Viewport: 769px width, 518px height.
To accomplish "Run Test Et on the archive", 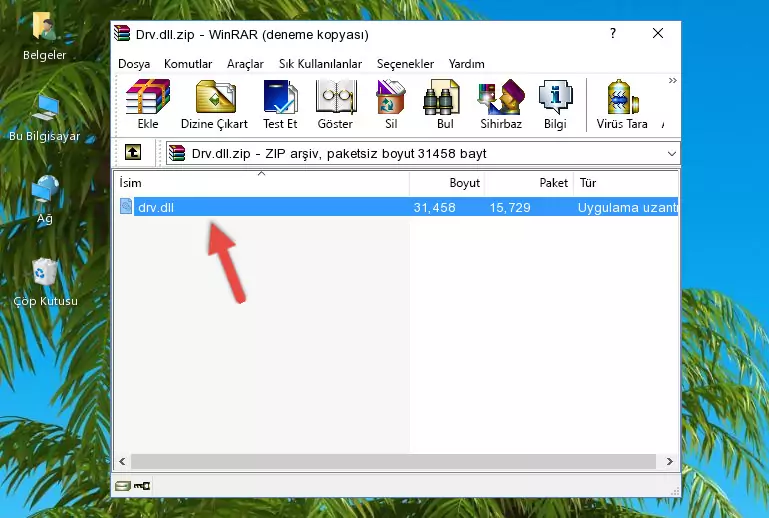I will (x=280, y=104).
